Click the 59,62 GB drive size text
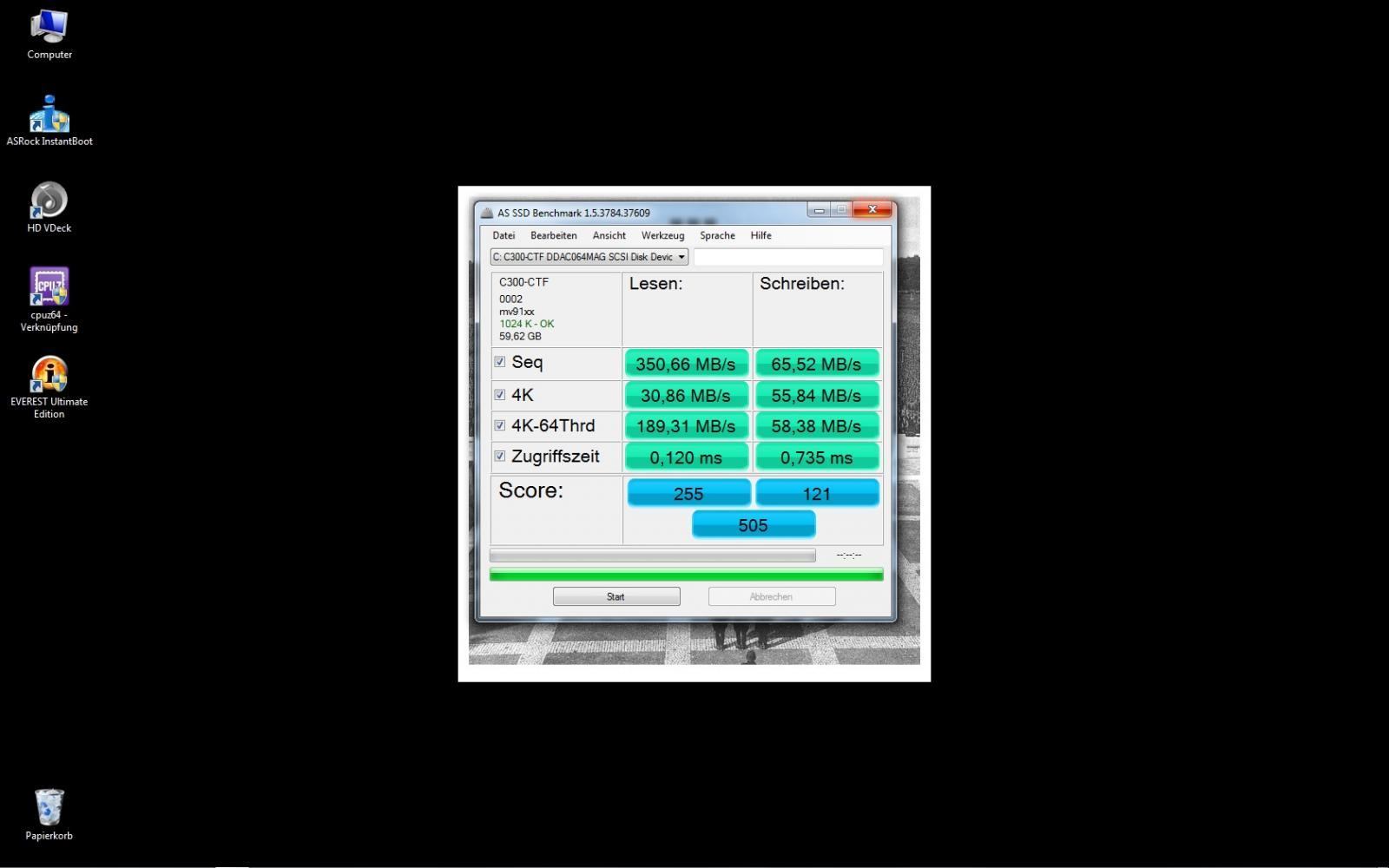Viewport: 1389px width, 868px height. (x=520, y=336)
